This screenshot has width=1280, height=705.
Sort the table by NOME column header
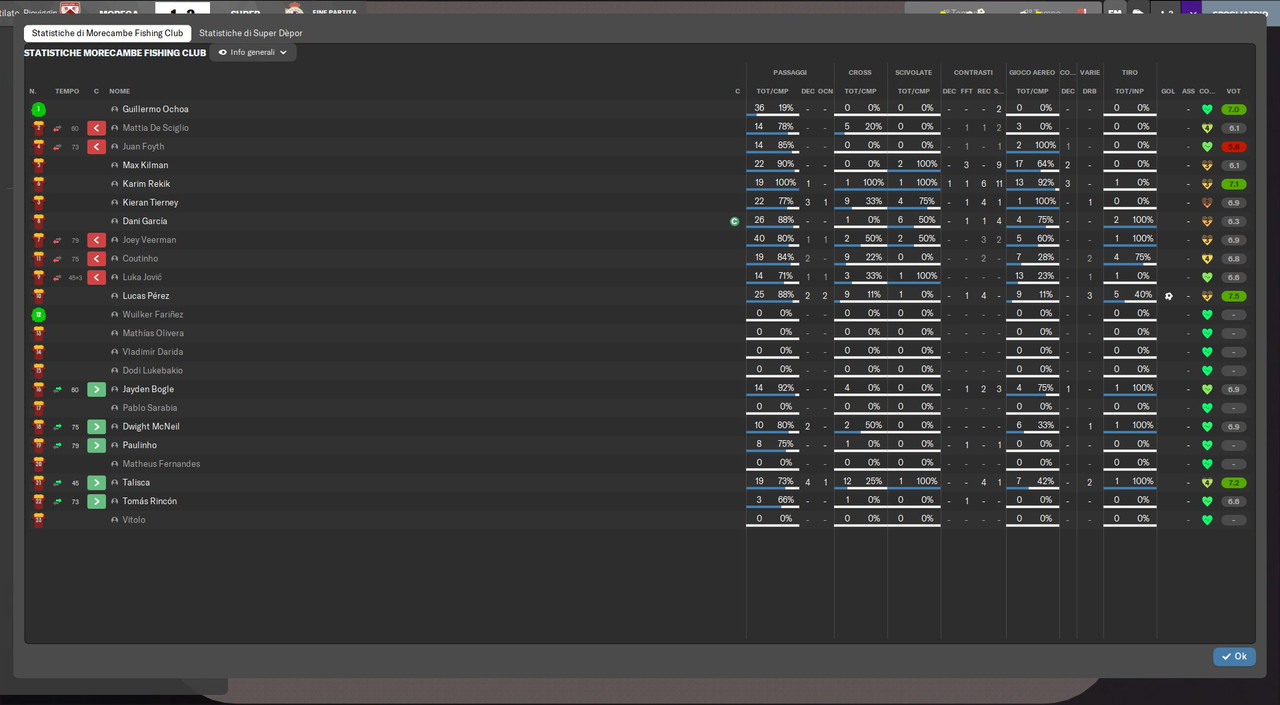click(120, 91)
